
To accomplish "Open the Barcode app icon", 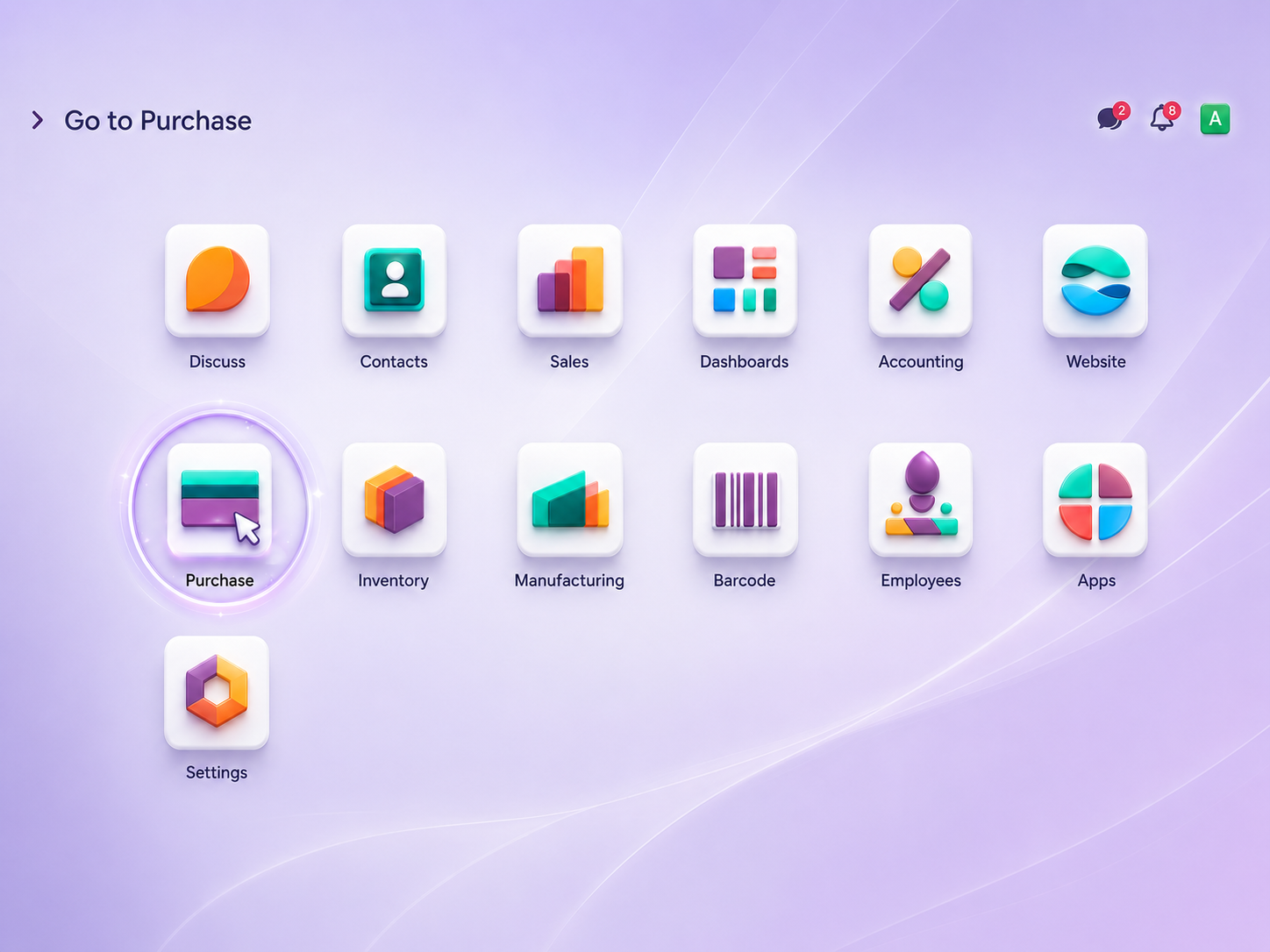I will pyautogui.click(x=745, y=499).
